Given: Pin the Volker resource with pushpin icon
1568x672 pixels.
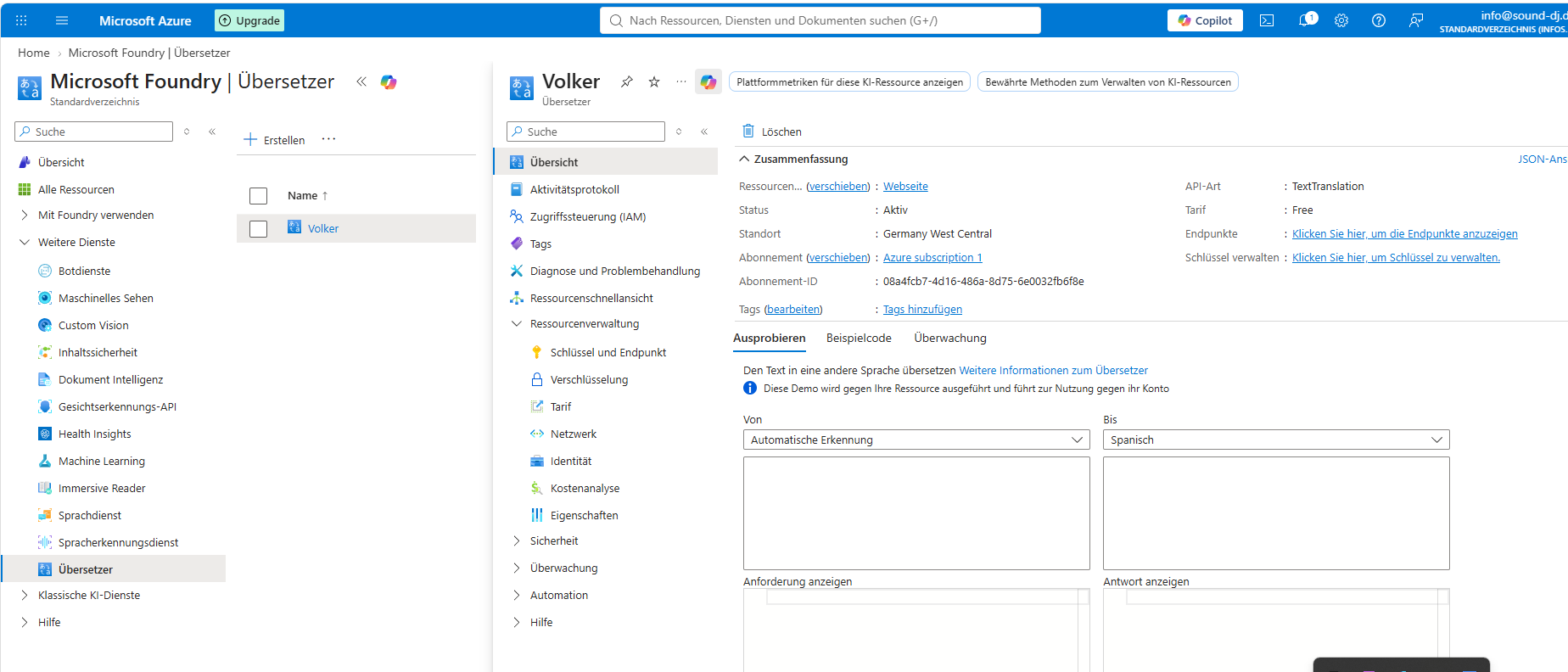Looking at the screenshot, I should (x=626, y=81).
